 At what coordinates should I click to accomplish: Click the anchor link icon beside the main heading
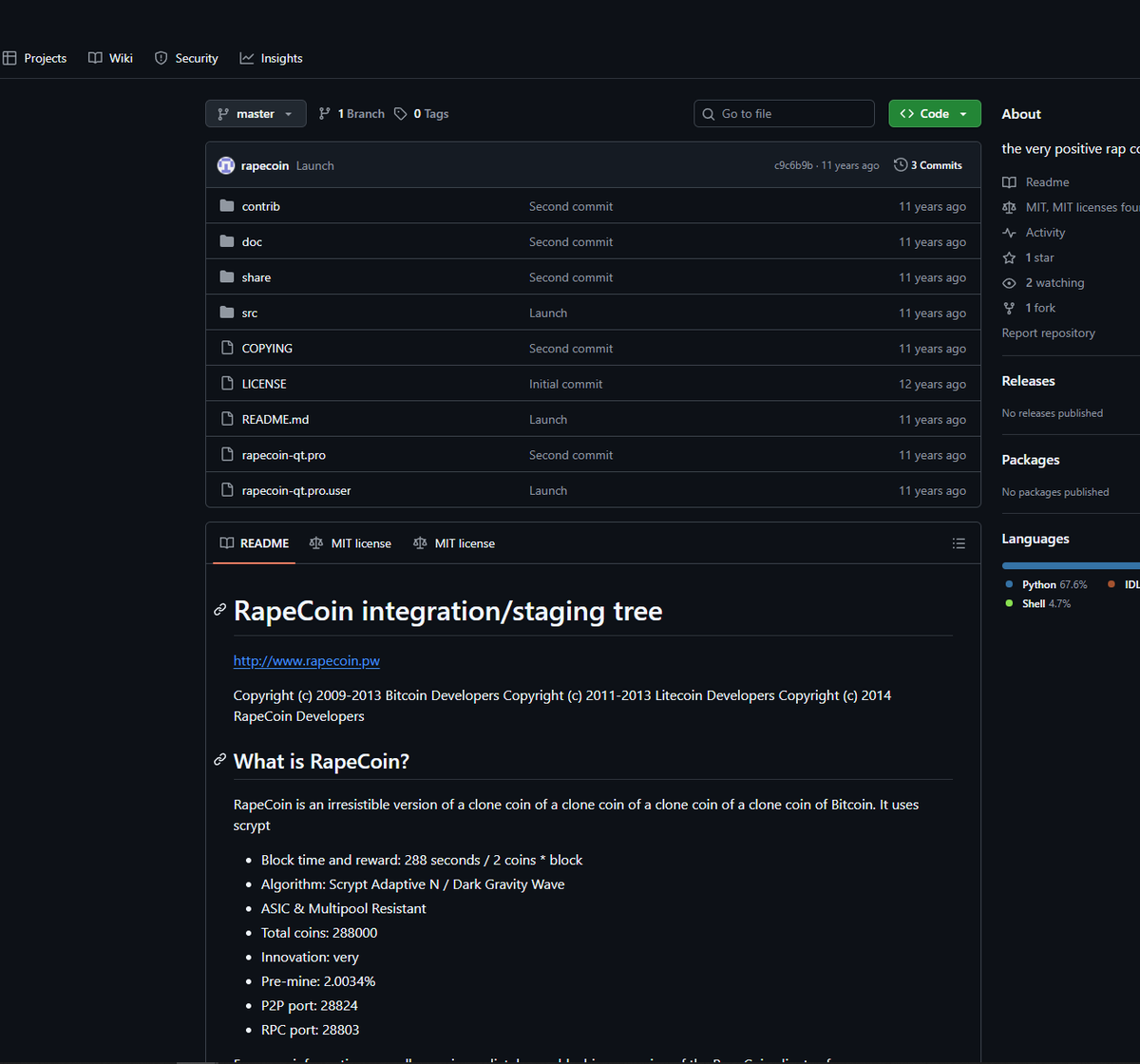point(220,609)
